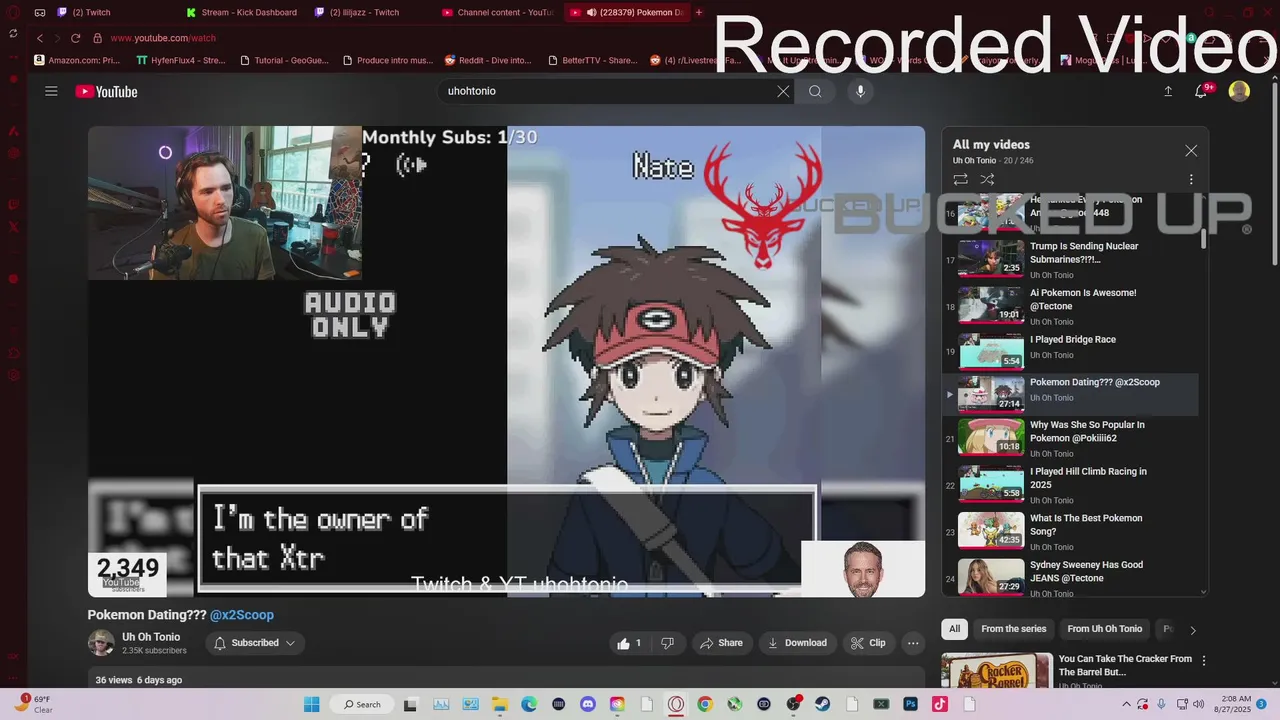Click the YouTube logo home link
Image resolution: width=1280 pixels, height=720 pixels.
click(106, 92)
